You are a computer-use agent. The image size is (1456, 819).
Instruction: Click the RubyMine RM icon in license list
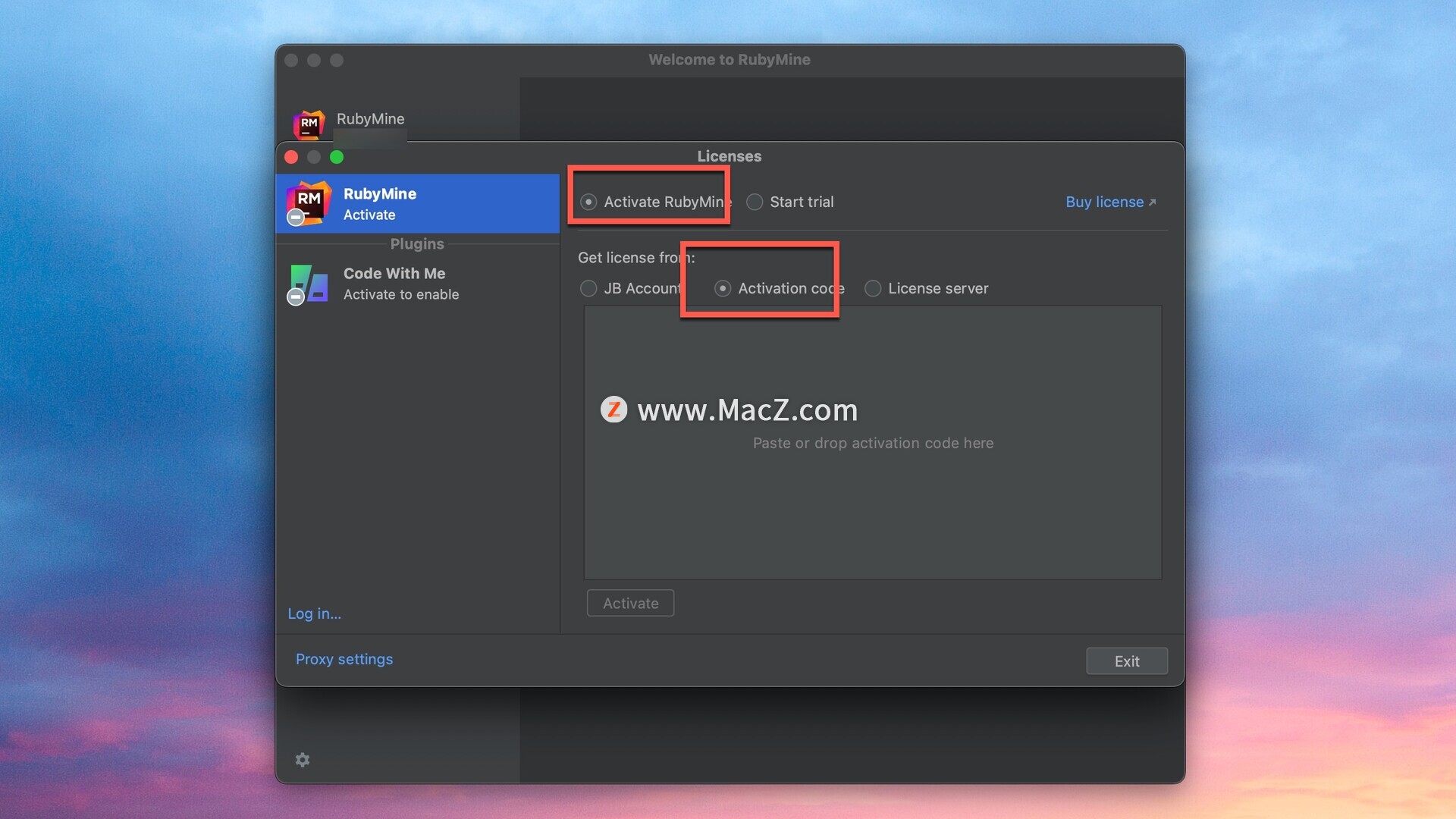point(308,203)
